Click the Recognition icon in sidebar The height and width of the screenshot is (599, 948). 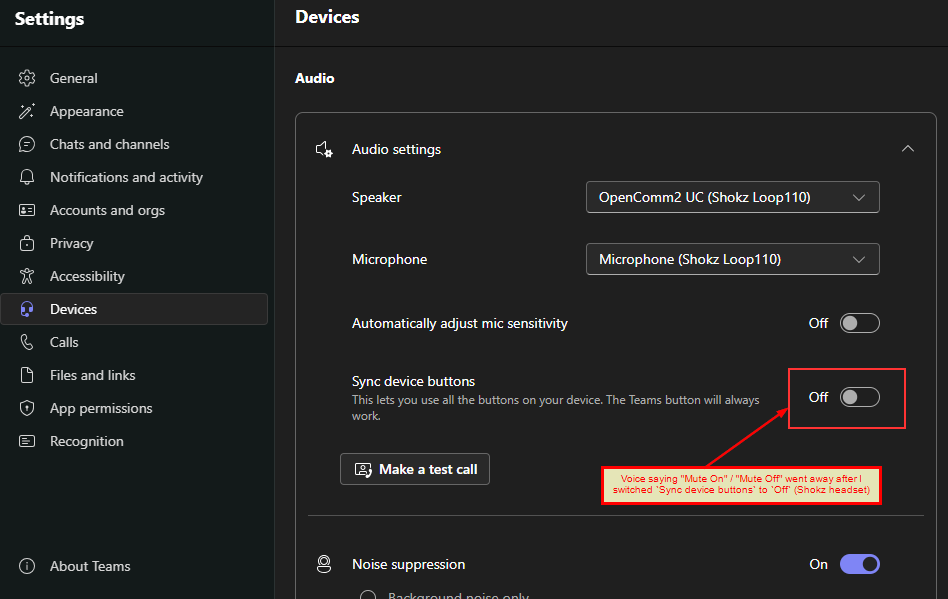27,441
